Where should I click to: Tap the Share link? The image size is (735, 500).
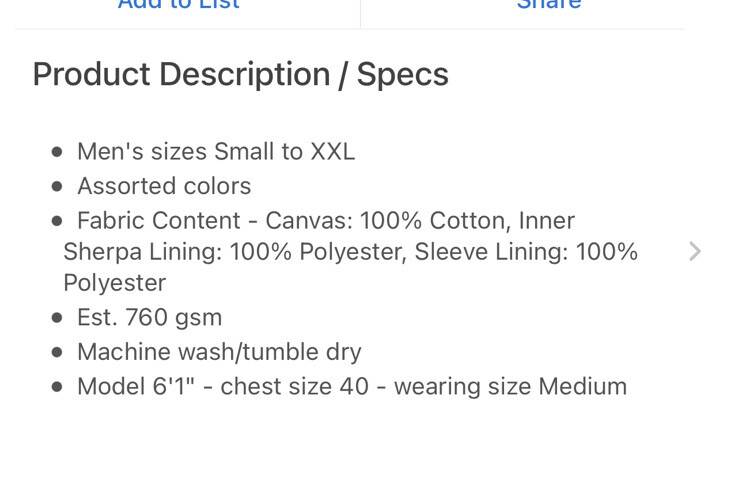coord(549,5)
